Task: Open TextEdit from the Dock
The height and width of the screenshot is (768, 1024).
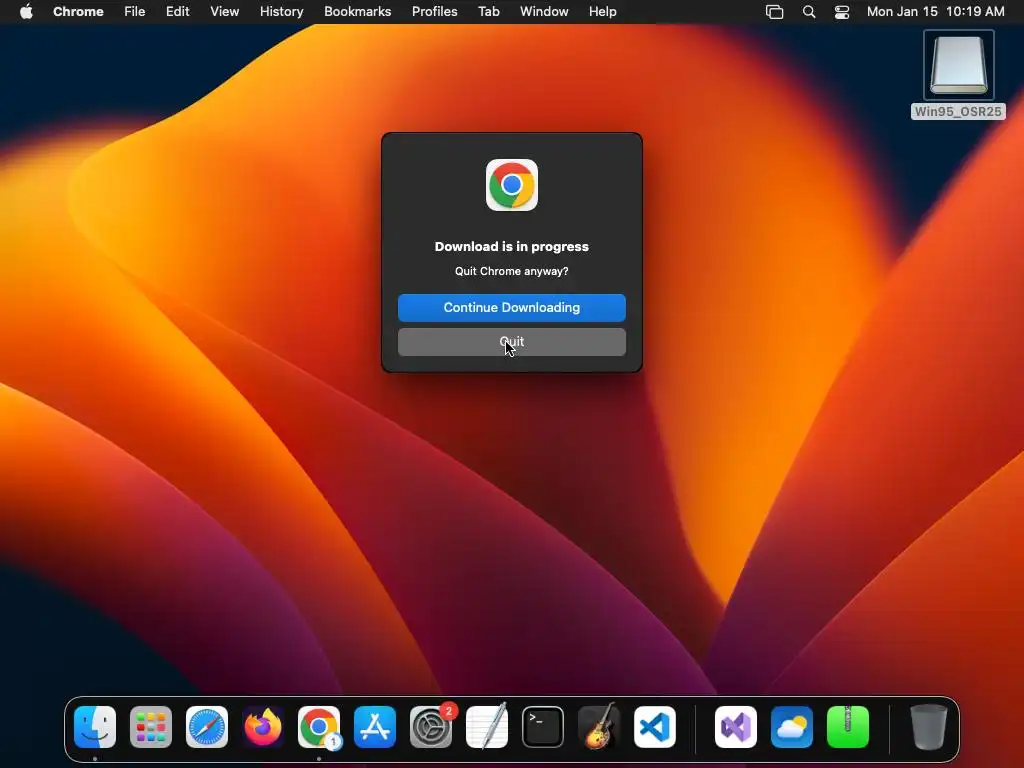Action: pos(487,727)
